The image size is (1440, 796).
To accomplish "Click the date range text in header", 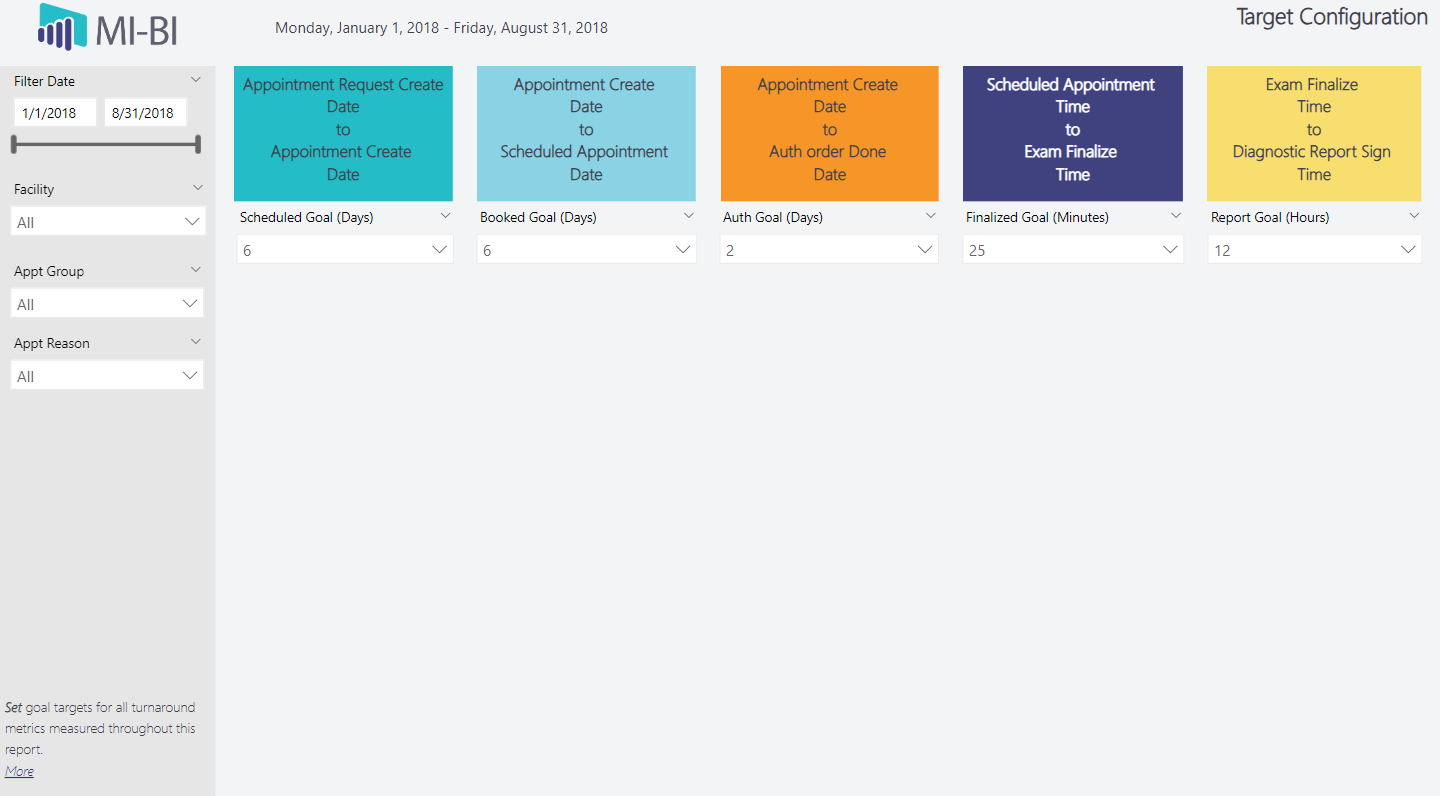I will tap(441, 28).
